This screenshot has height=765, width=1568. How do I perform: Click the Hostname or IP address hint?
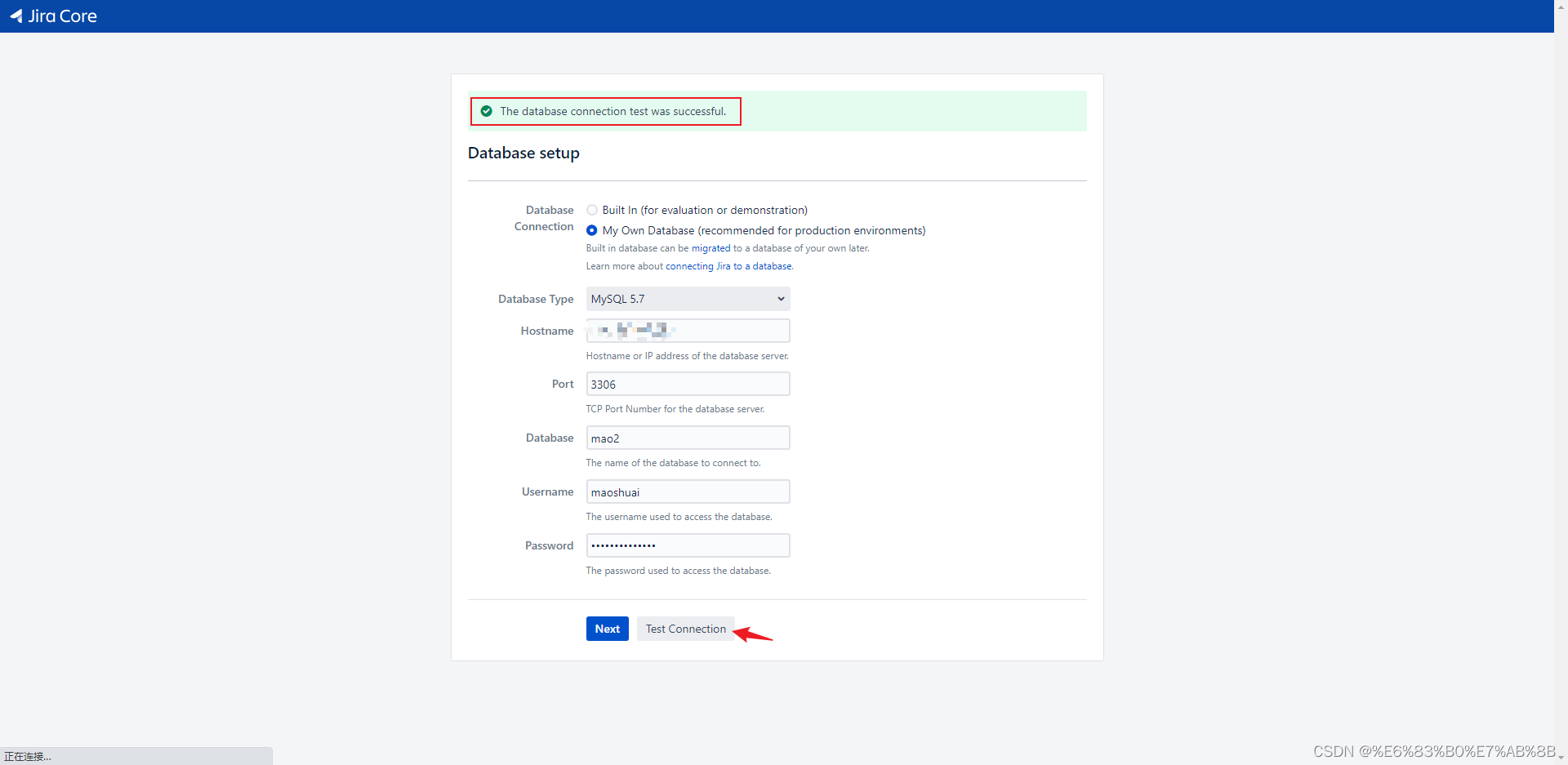tap(688, 356)
